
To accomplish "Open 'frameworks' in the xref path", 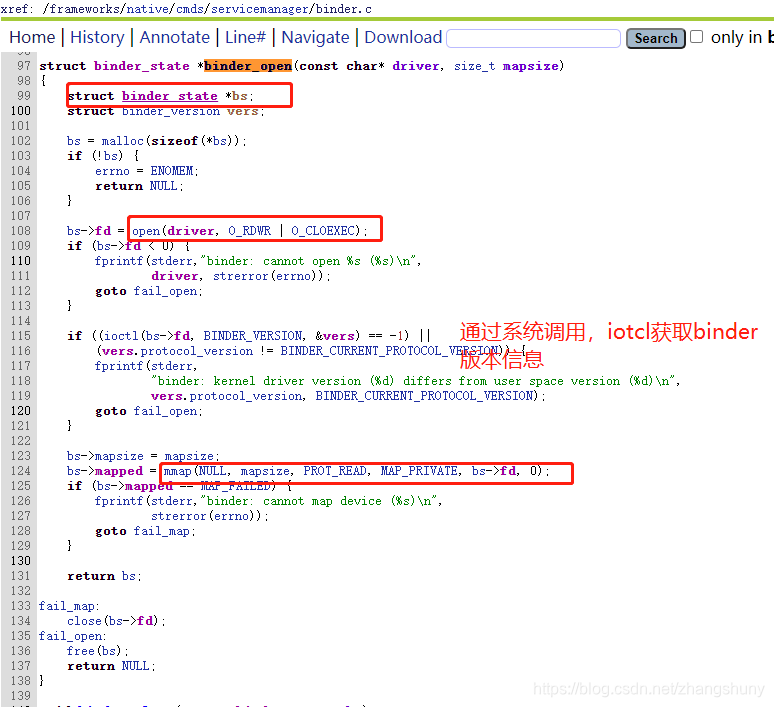I will 83,9.
